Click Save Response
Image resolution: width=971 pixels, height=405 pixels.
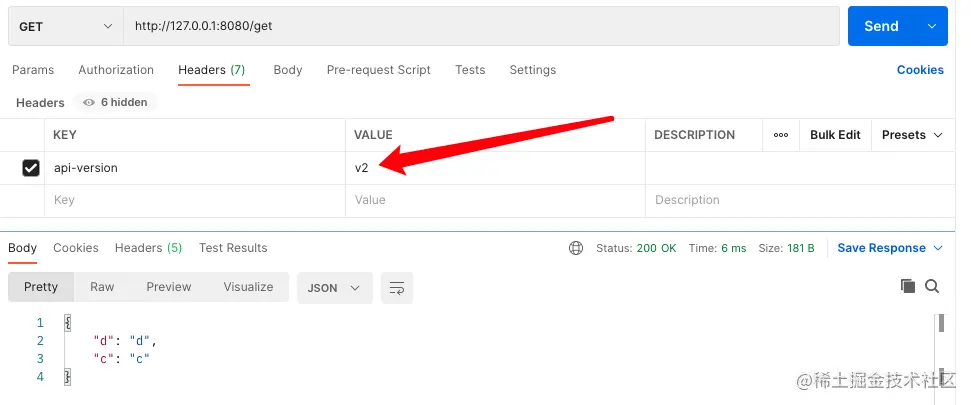(x=881, y=248)
